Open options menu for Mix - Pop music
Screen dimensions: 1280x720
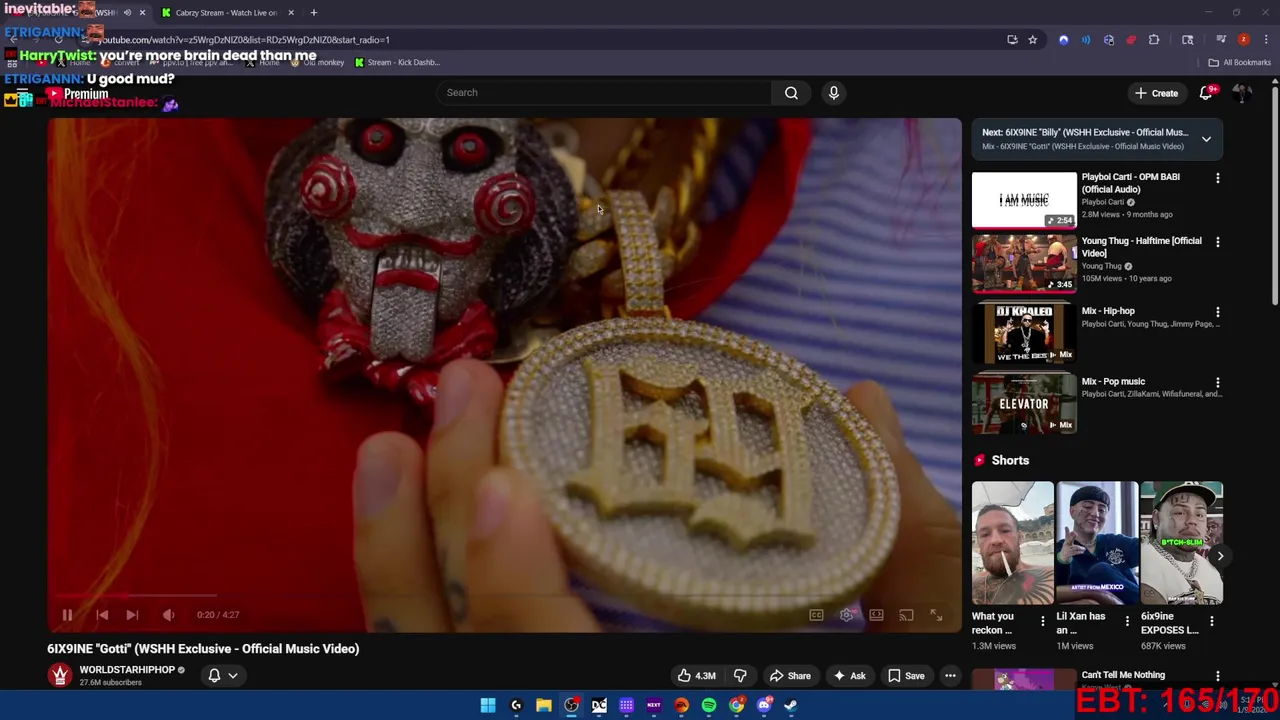pos(1217,382)
